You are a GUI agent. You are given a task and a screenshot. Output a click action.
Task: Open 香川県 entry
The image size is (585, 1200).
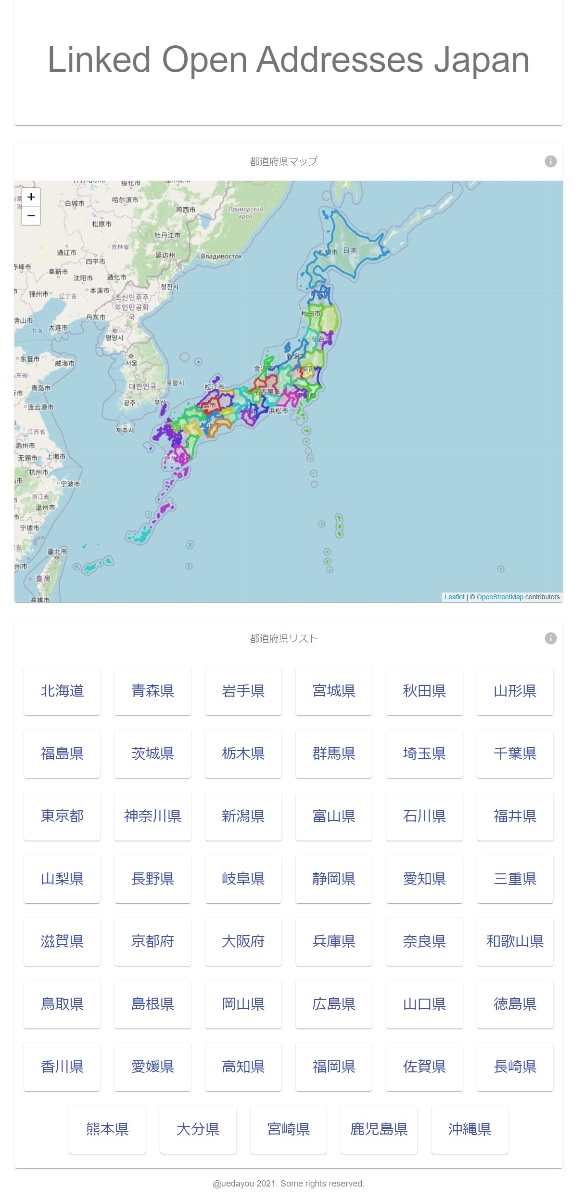click(x=62, y=1067)
